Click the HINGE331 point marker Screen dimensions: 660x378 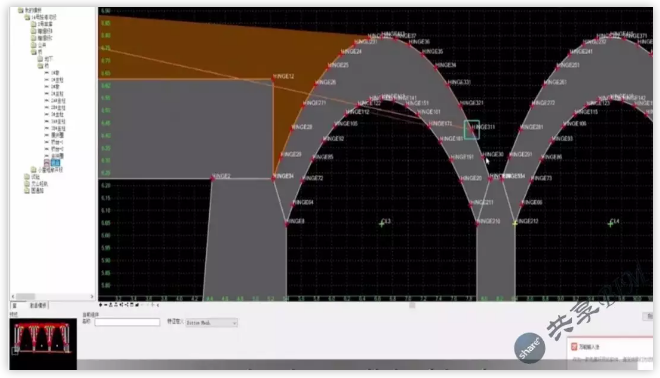(448, 84)
